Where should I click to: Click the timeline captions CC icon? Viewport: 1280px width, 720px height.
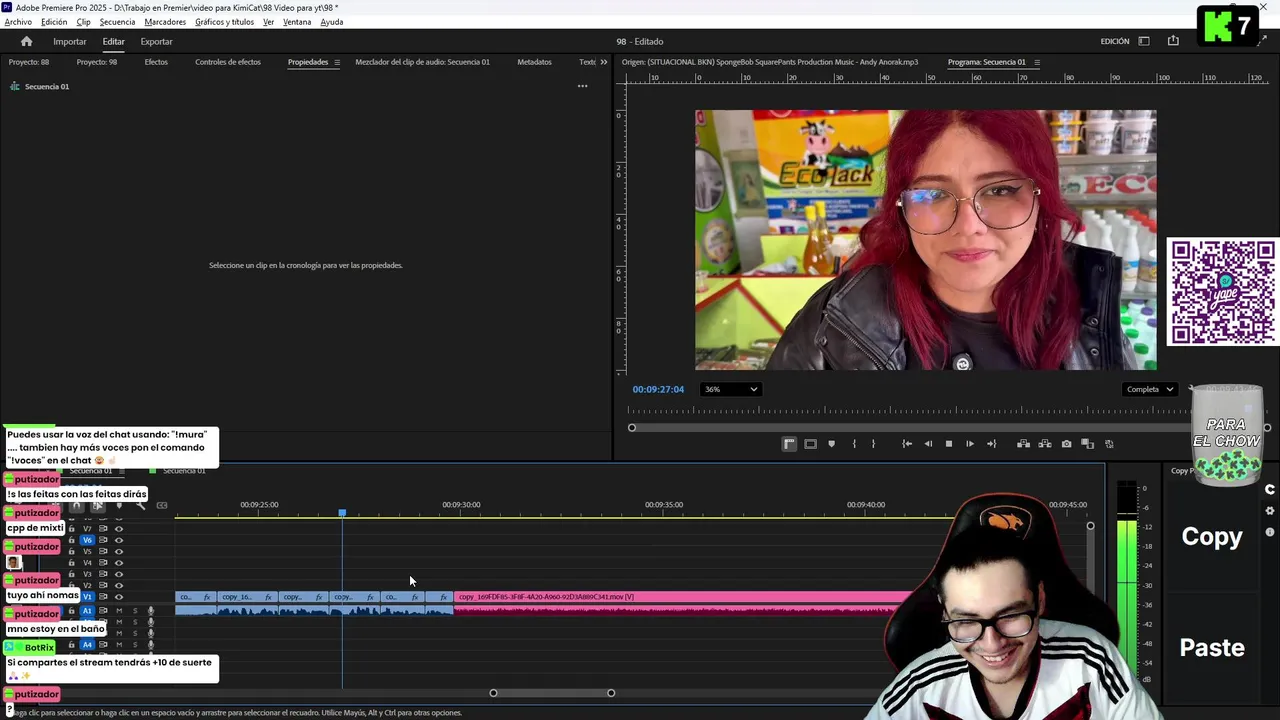click(x=162, y=505)
